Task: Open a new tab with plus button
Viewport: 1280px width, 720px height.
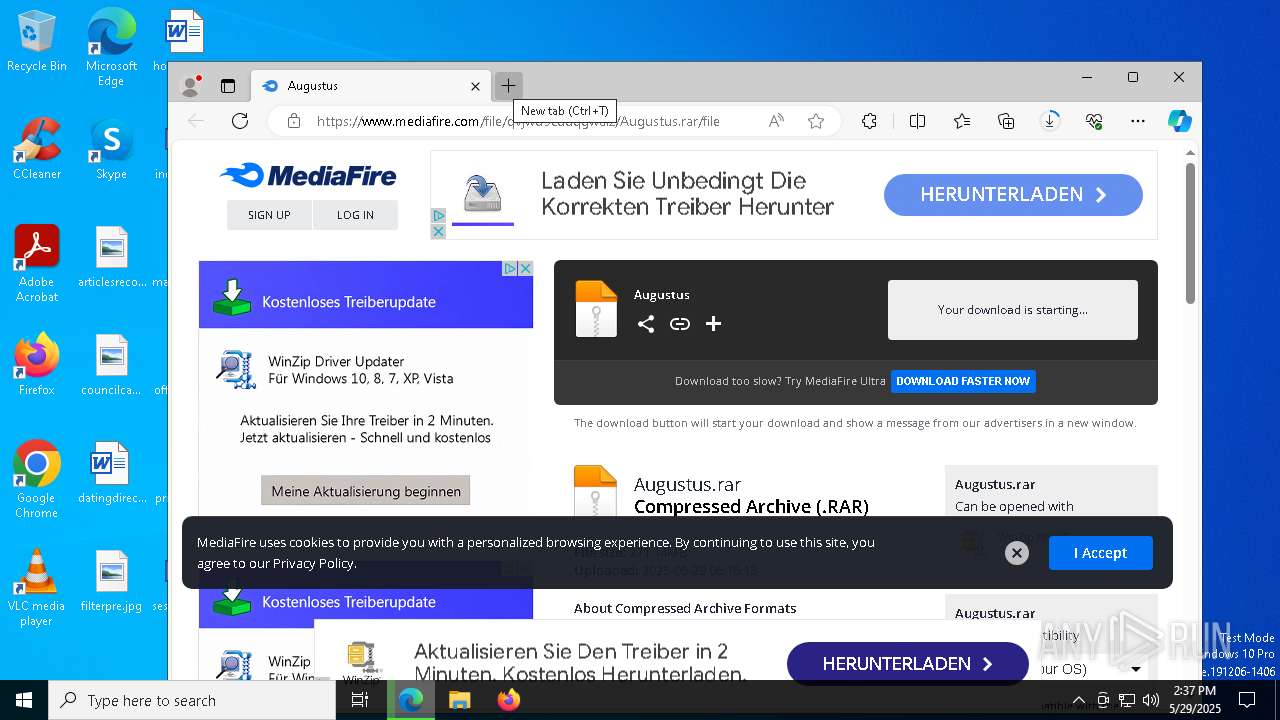Action: [508, 86]
